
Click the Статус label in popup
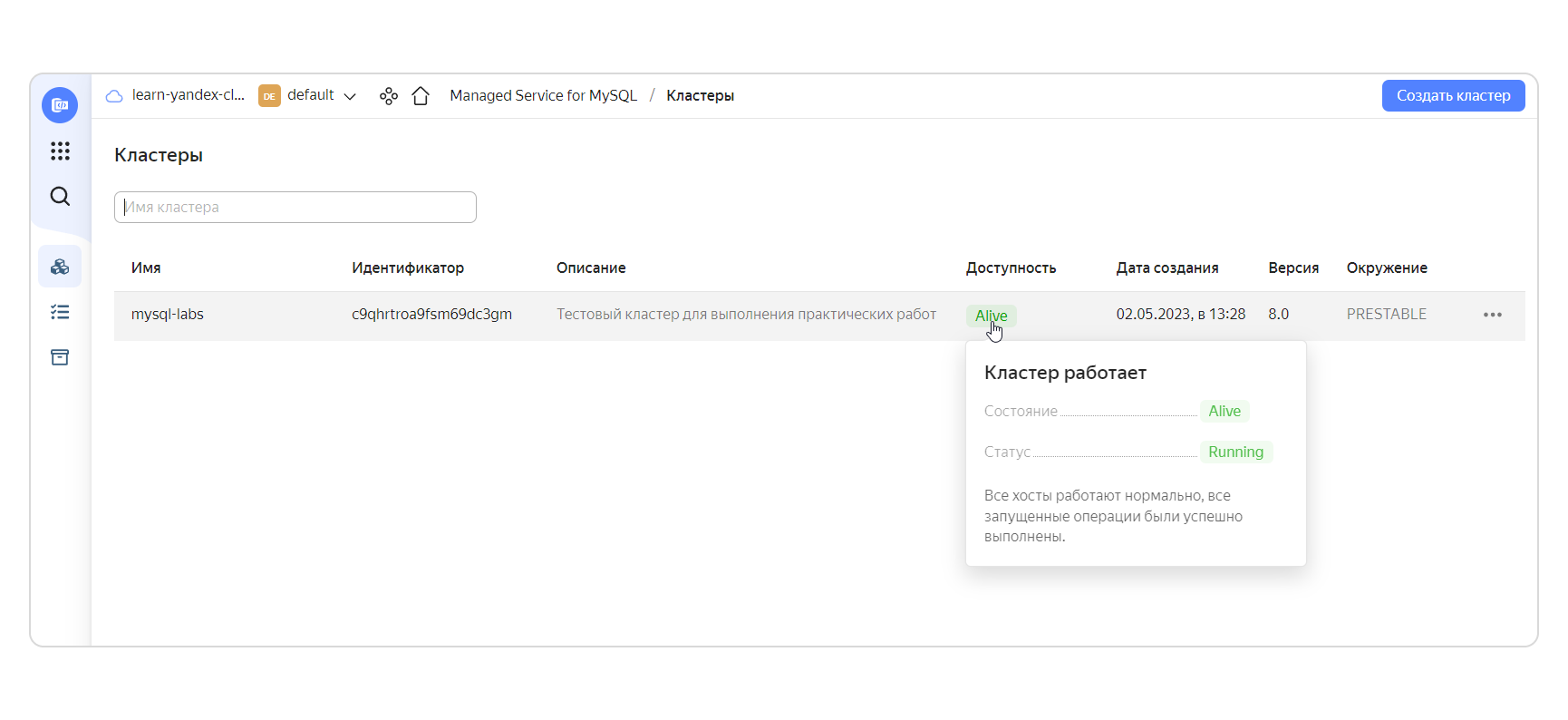(1007, 452)
